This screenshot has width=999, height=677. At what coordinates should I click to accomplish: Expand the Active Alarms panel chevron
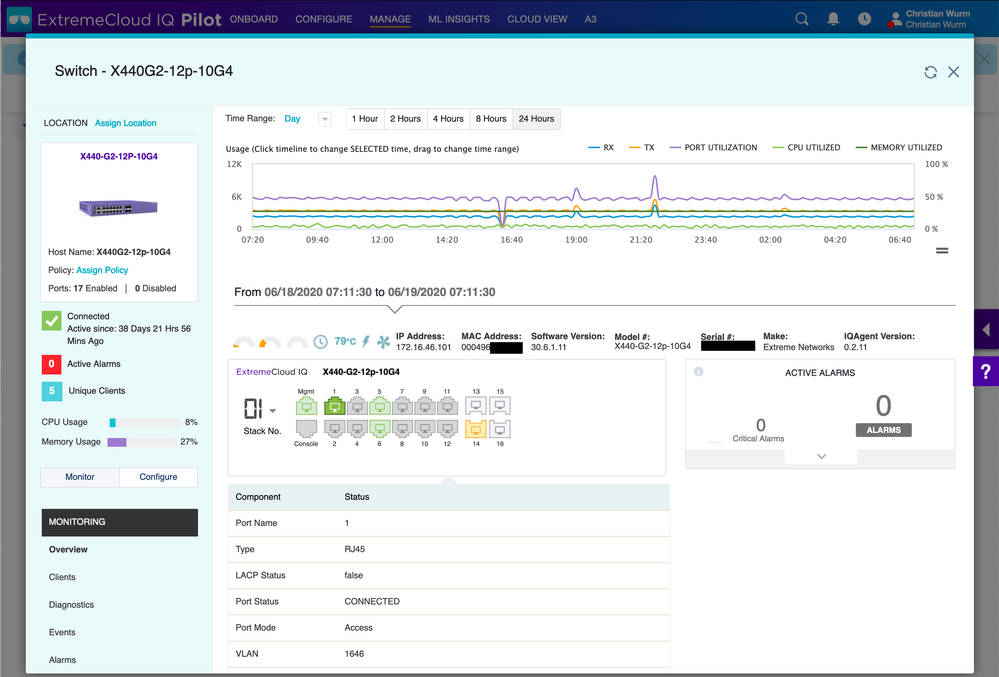point(821,456)
